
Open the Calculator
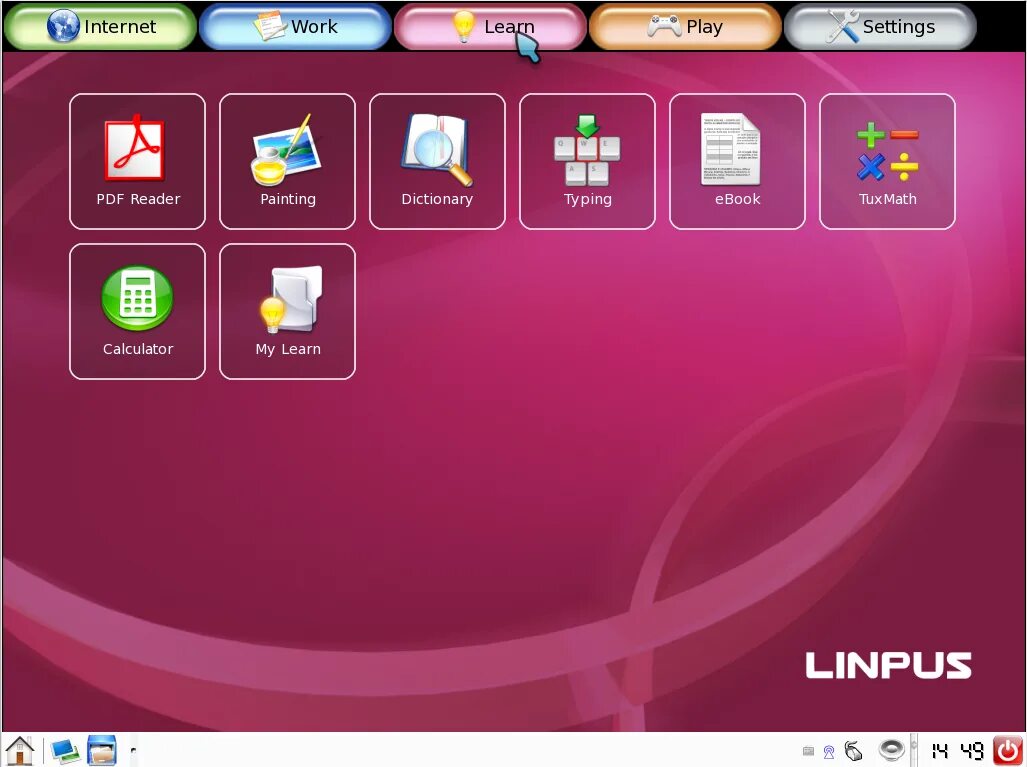click(137, 311)
